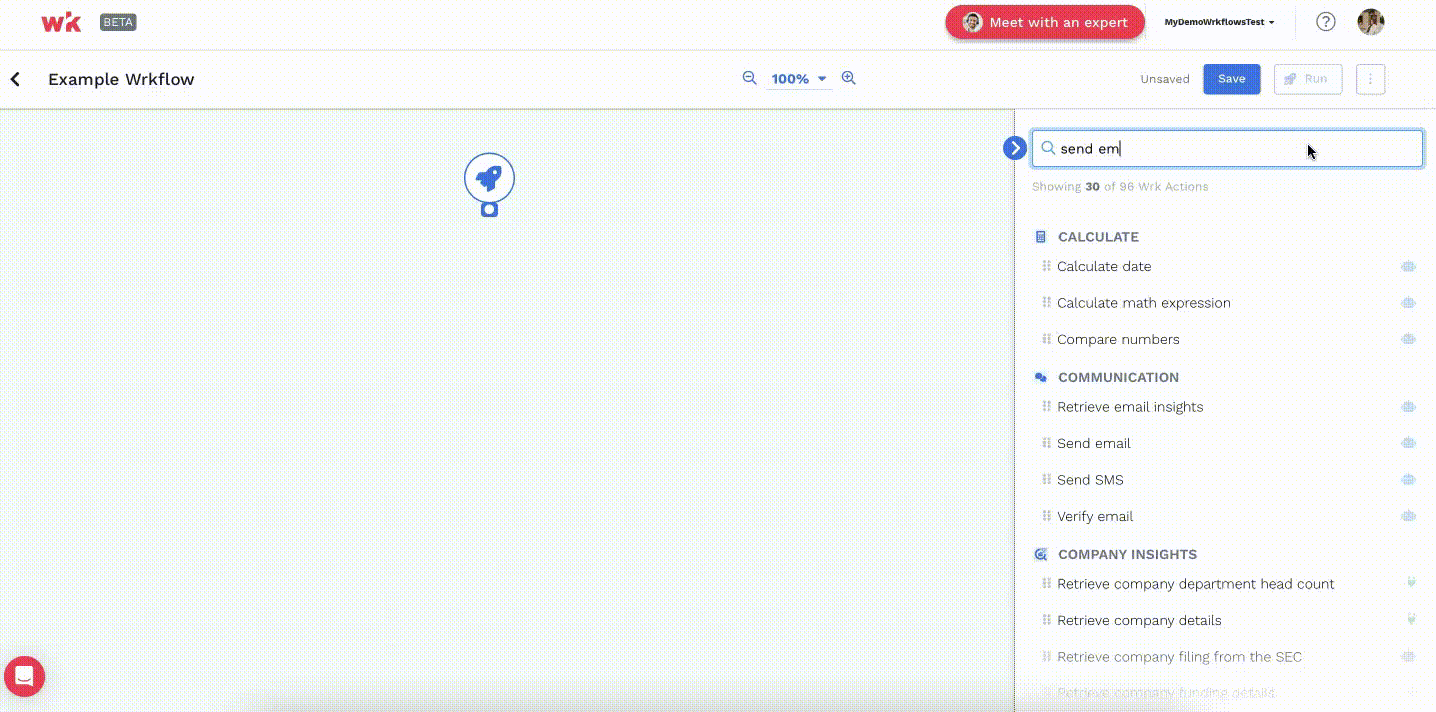This screenshot has width=1436, height=712.
Task: Select the Calculate date action
Action: tap(1104, 266)
